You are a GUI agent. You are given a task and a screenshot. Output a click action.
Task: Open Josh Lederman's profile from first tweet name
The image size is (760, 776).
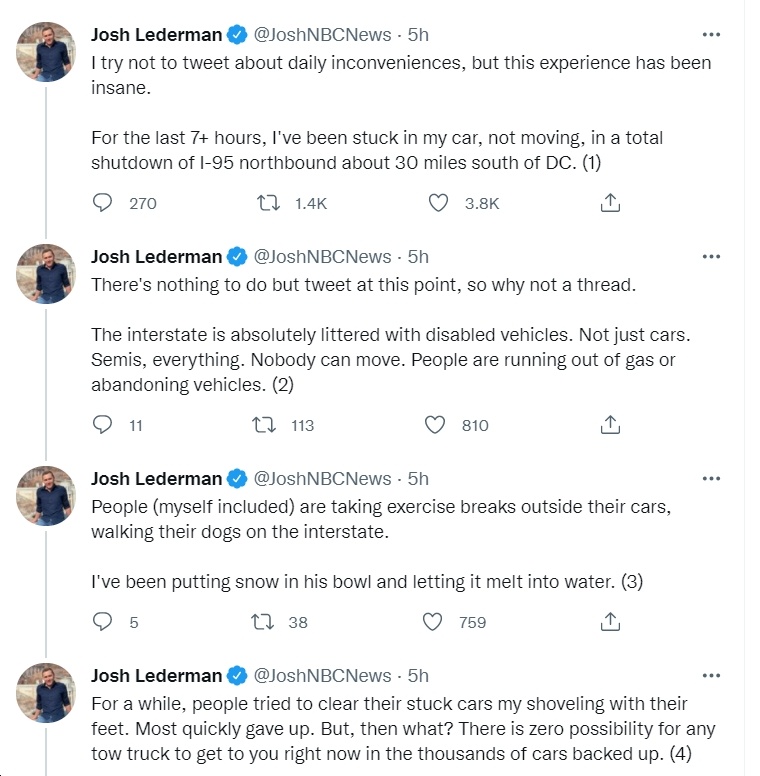click(156, 35)
